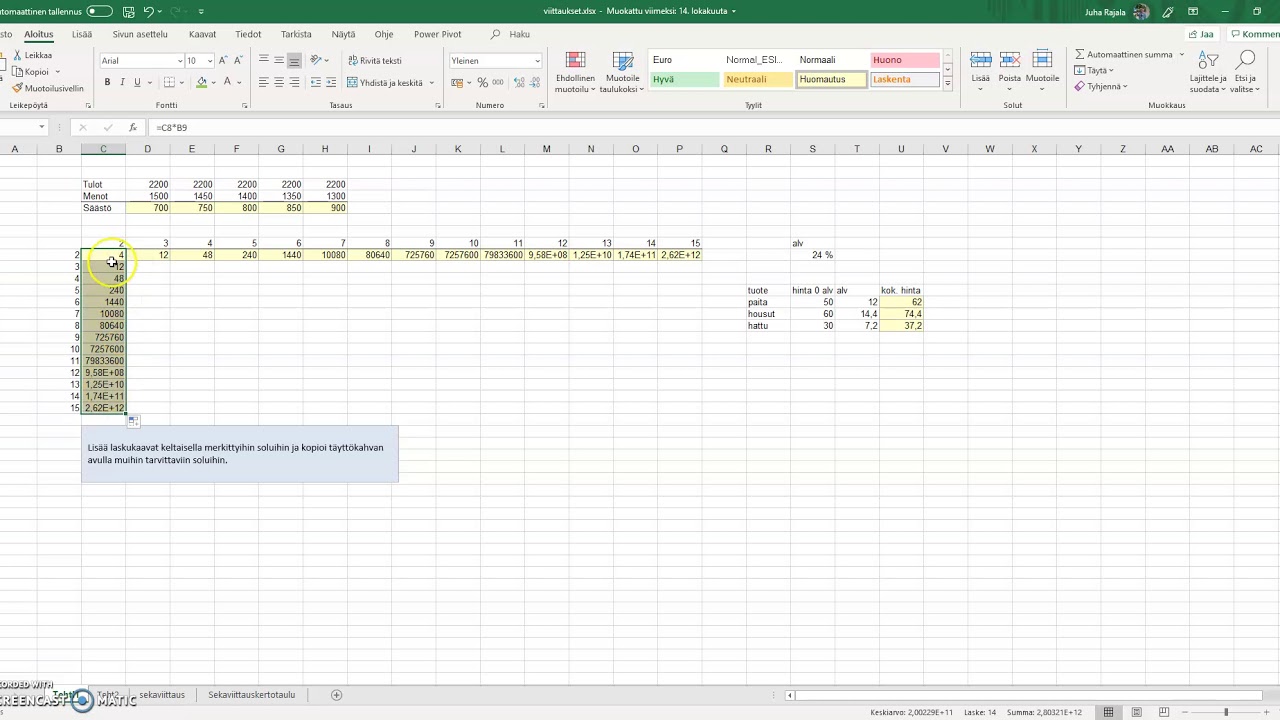Open the Sivun asettelu tab

coord(140,34)
